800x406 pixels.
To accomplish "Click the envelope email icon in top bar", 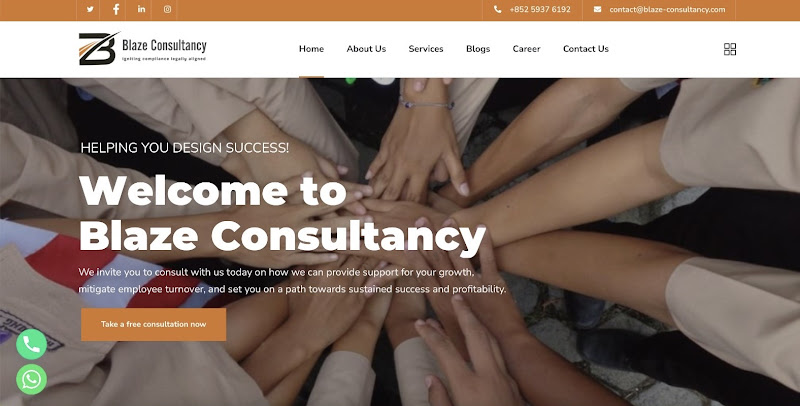I will (597, 9).
